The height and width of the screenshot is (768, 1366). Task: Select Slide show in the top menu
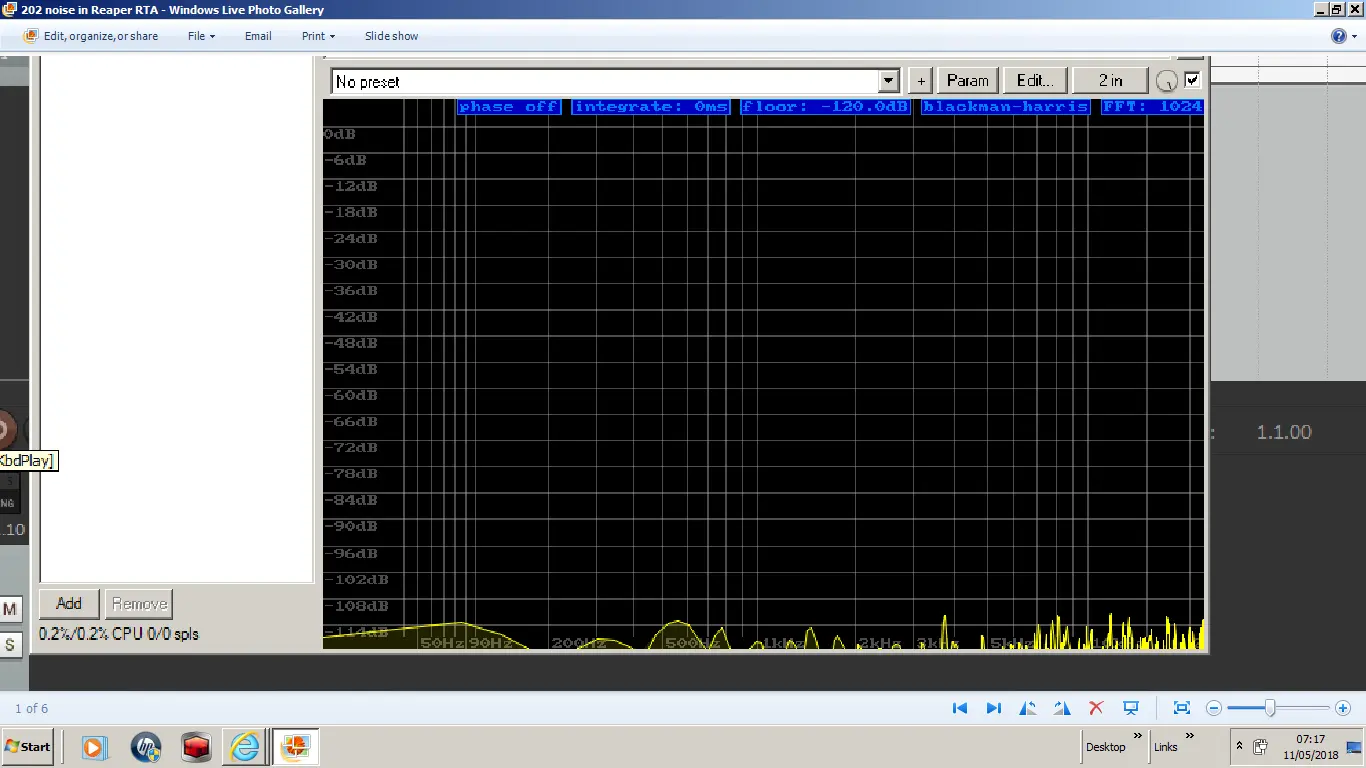pos(391,36)
